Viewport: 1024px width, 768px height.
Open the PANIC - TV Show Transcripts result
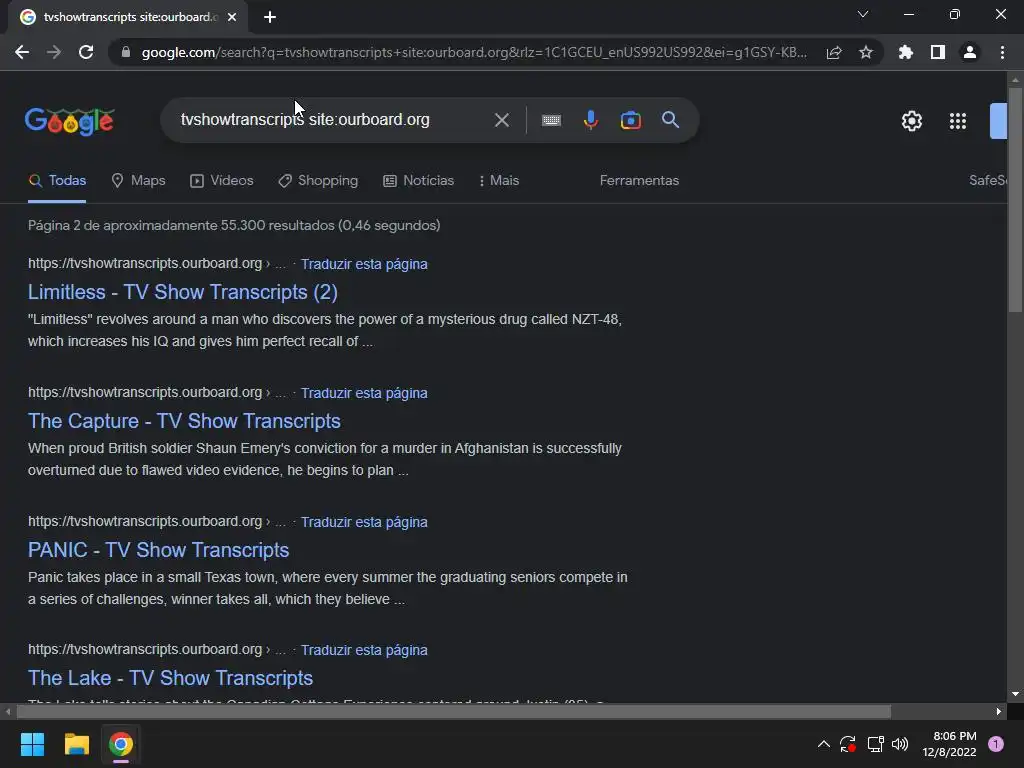pyautogui.click(x=159, y=550)
